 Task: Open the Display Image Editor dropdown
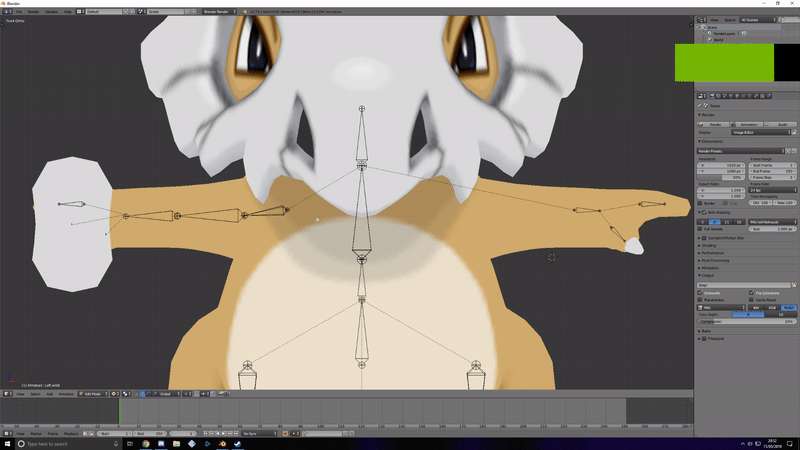(x=761, y=133)
